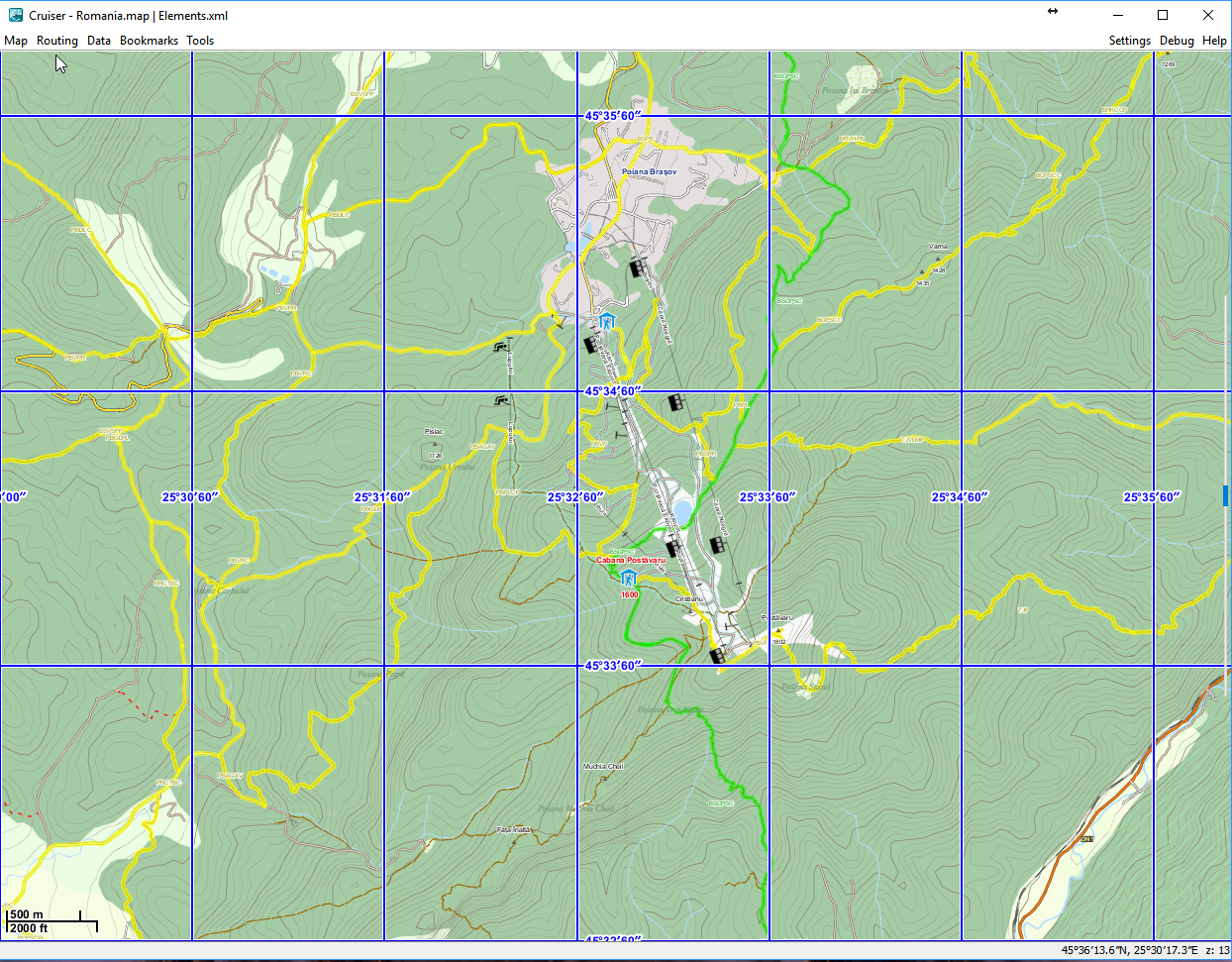
Task: Click the blue zoom slider handle on right edge
Action: tap(1226, 495)
